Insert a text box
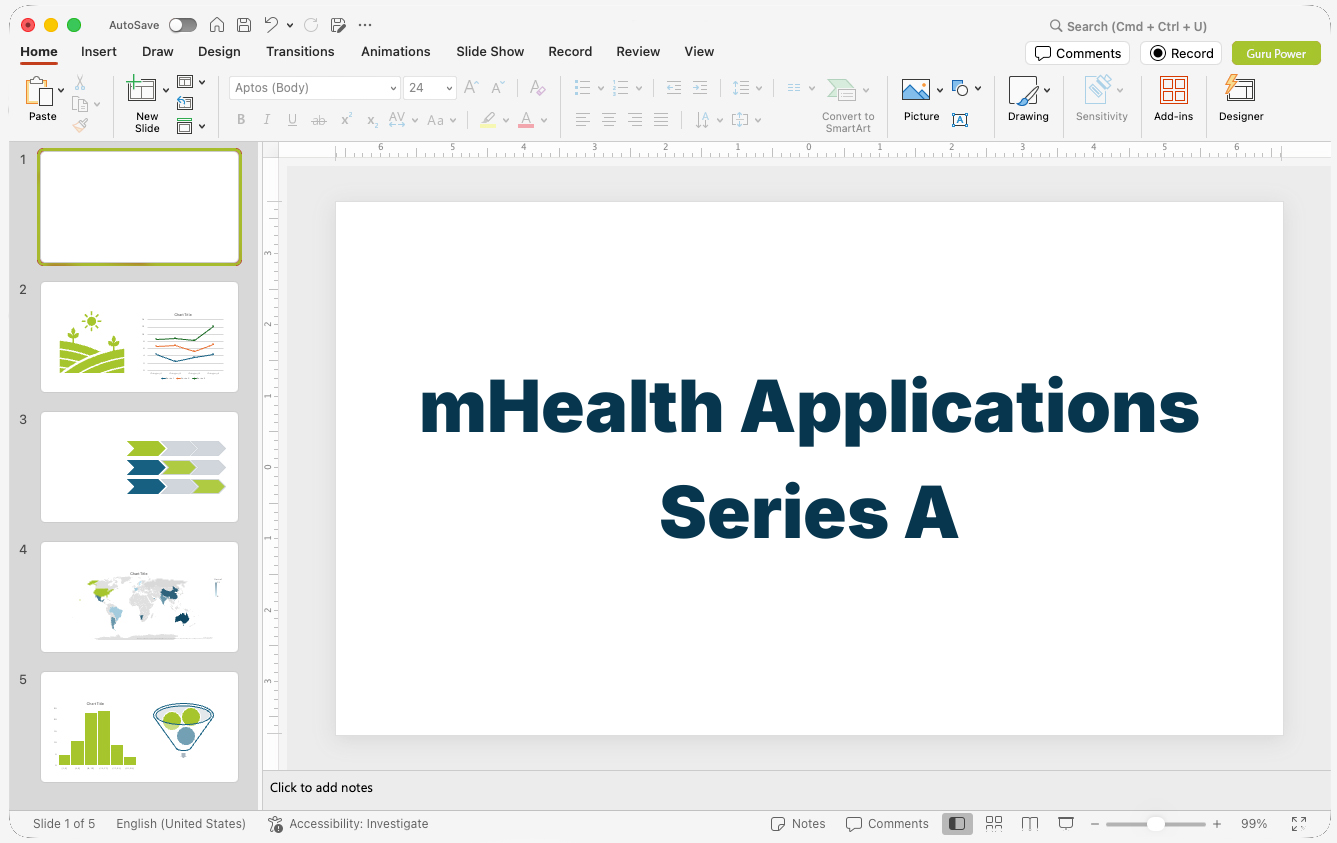Screen dimensions: 1337x843 [959, 120]
